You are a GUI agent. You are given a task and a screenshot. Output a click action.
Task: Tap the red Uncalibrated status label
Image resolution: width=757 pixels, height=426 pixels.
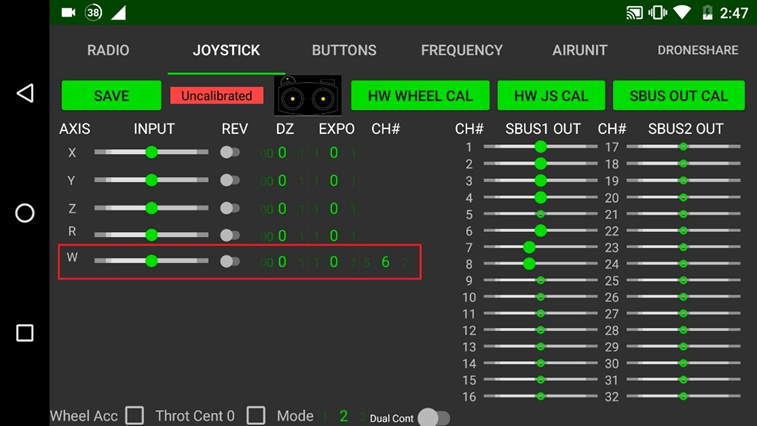[217, 96]
